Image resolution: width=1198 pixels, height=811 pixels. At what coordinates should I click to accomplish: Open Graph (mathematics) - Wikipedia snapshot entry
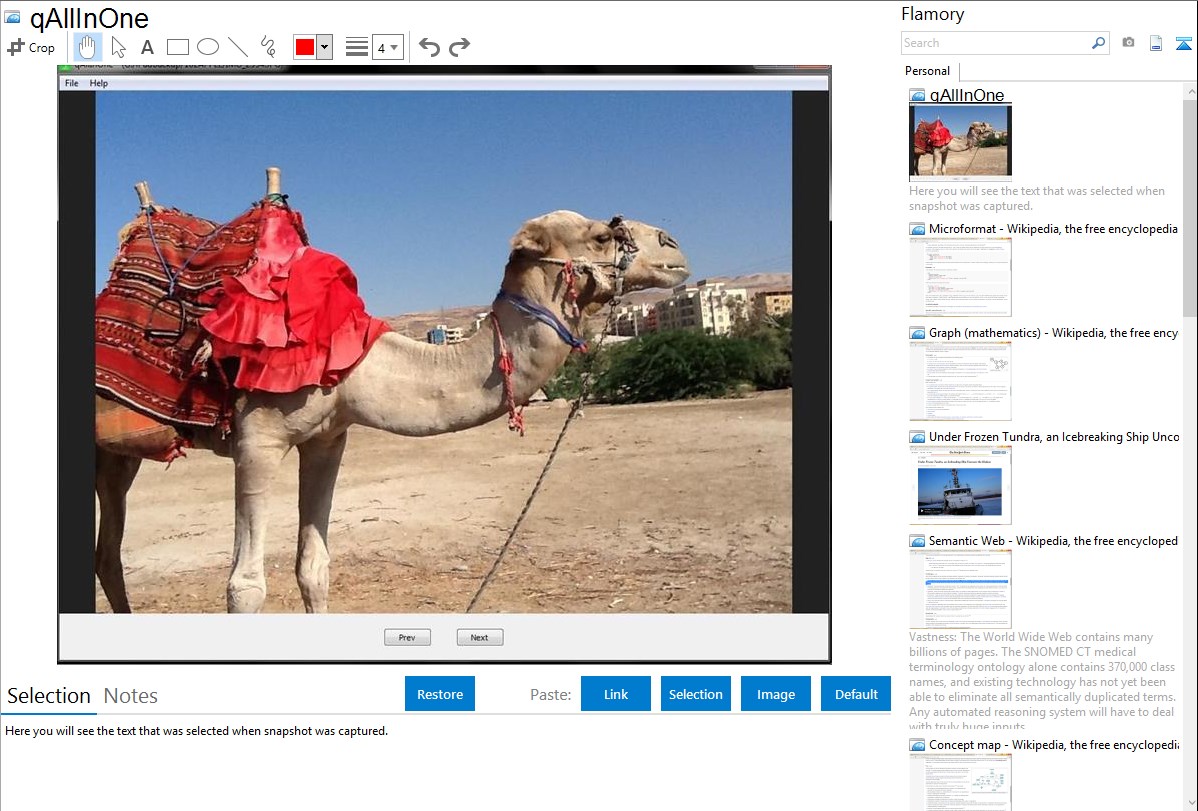1053,333
